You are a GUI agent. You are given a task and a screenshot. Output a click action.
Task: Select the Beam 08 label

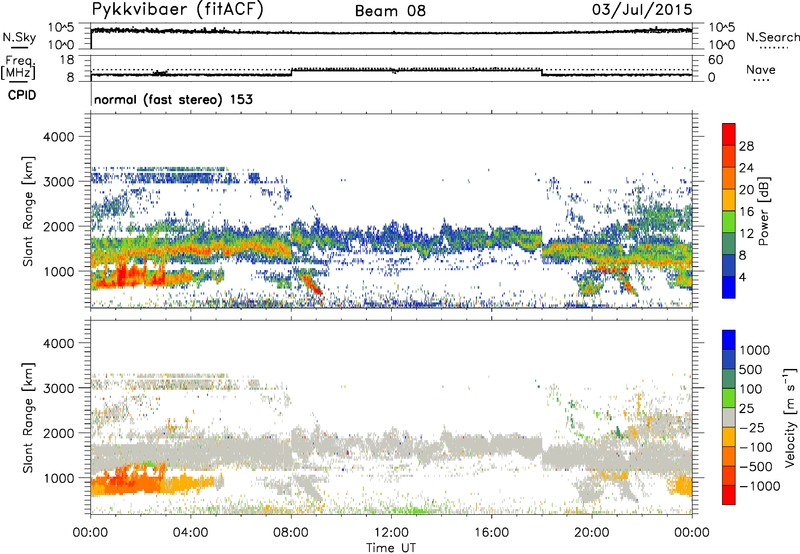coord(390,11)
